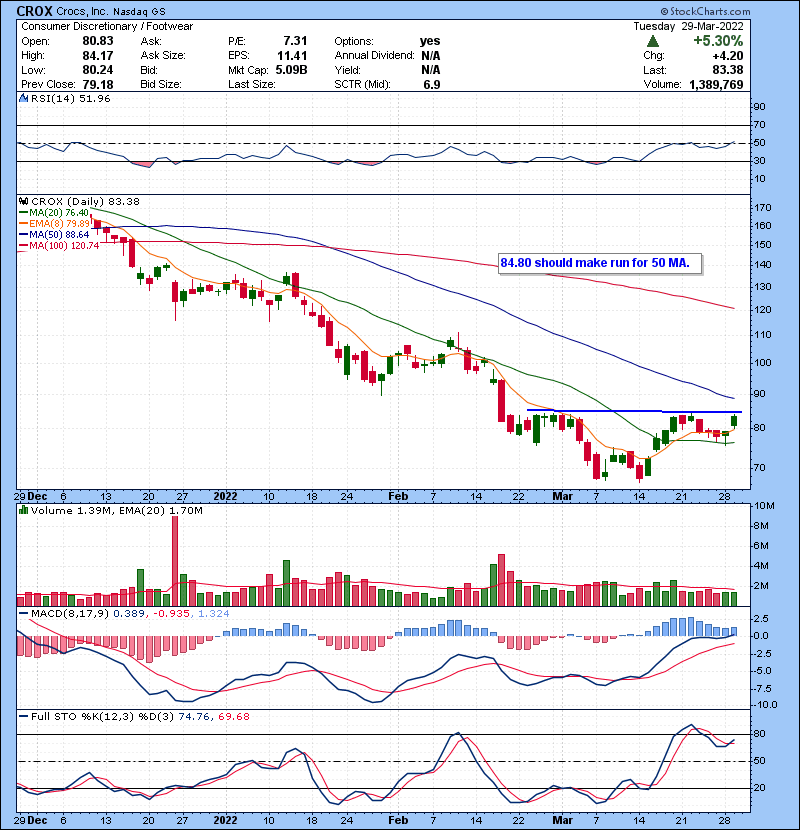Click the Mkt Cap value 5.09B
The image size is (800, 830).
pyautogui.click(x=291, y=70)
